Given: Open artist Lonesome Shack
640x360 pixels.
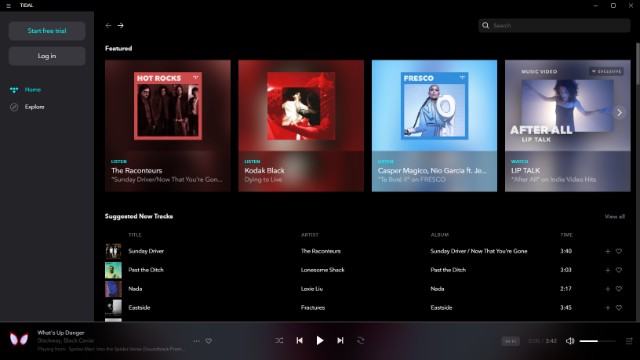Looking at the screenshot, I should (322, 270).
